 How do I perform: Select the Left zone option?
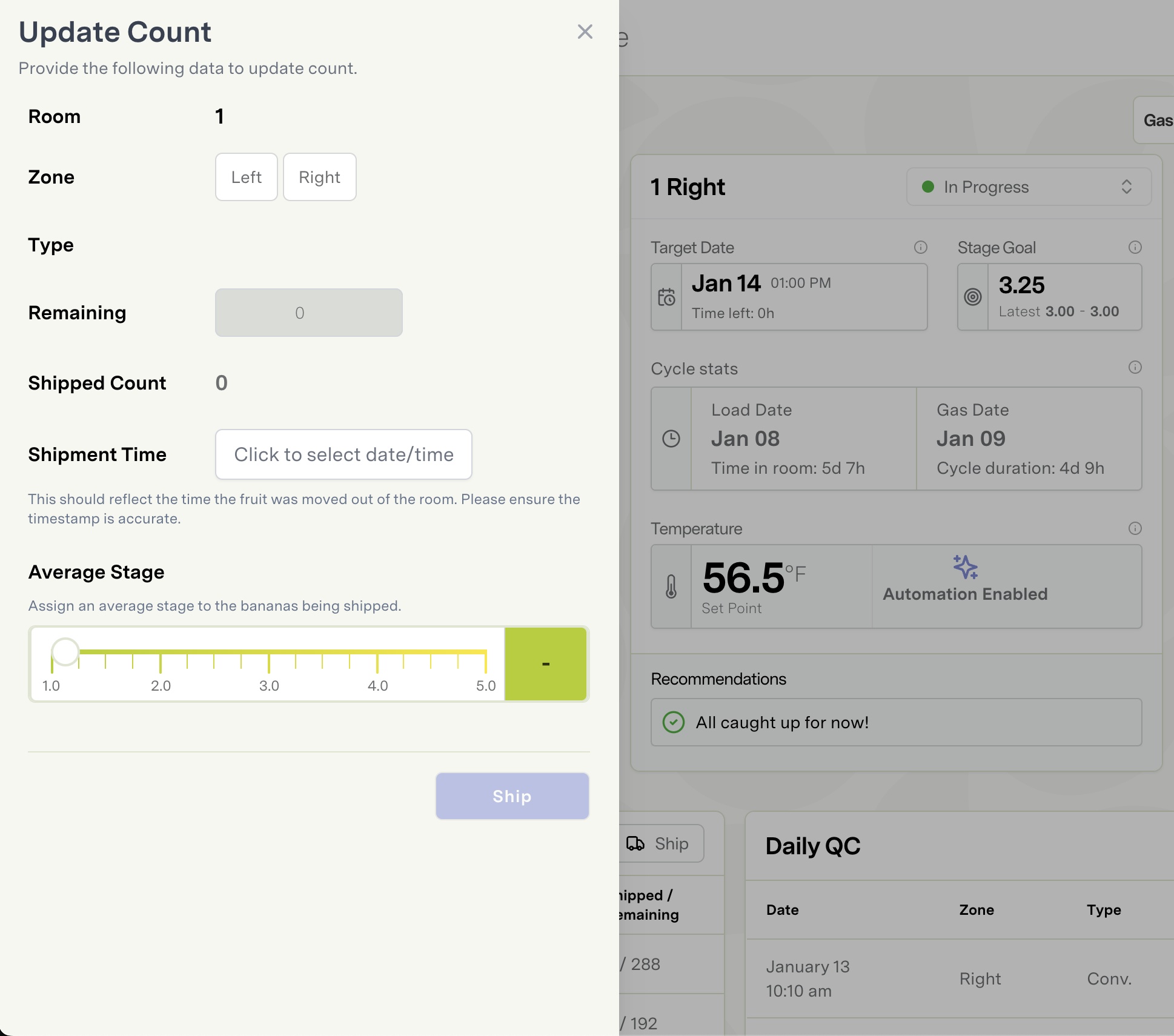(x=246, y=177)
